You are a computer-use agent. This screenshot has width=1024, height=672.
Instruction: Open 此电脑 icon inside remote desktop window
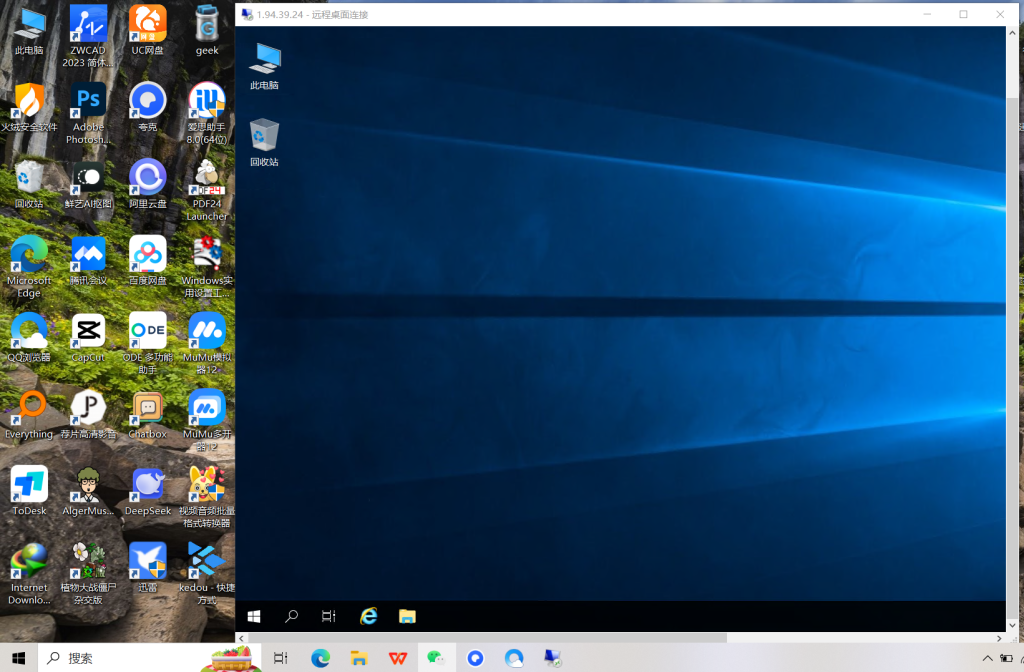click(264, 65)
